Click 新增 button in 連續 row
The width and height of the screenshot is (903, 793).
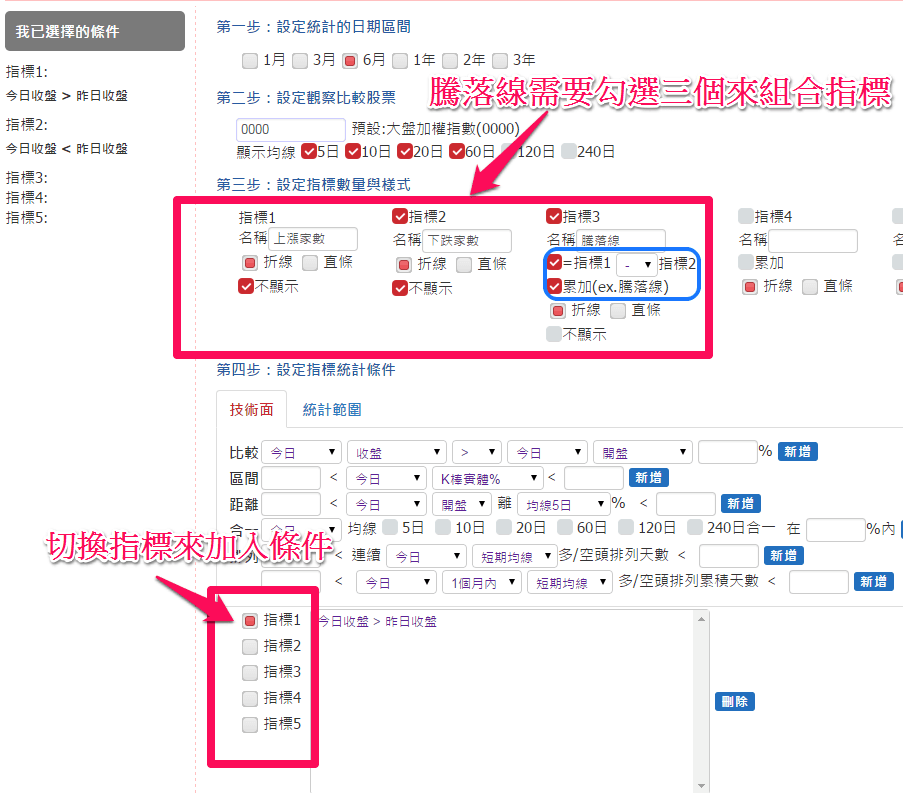pos(783,555)
